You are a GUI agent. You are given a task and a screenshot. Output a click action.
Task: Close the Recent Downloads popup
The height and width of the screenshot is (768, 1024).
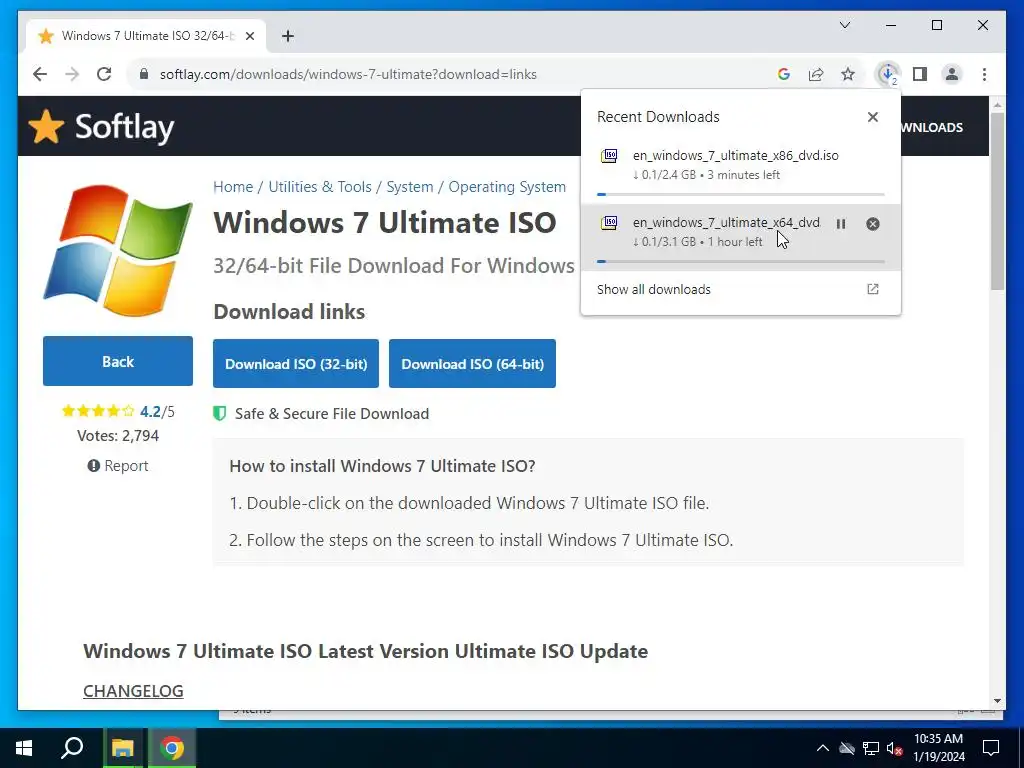click(x=872, y=117)
